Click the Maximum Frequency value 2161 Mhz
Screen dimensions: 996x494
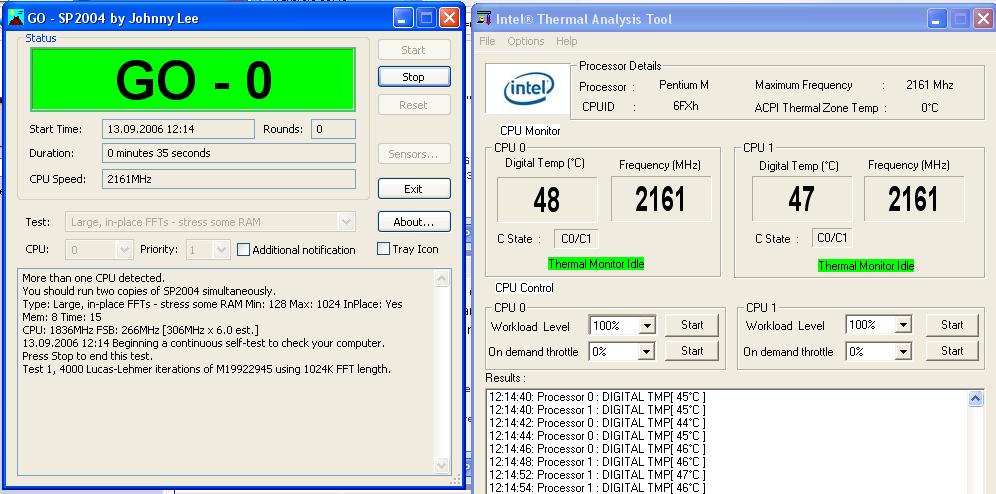click(929, 84)
